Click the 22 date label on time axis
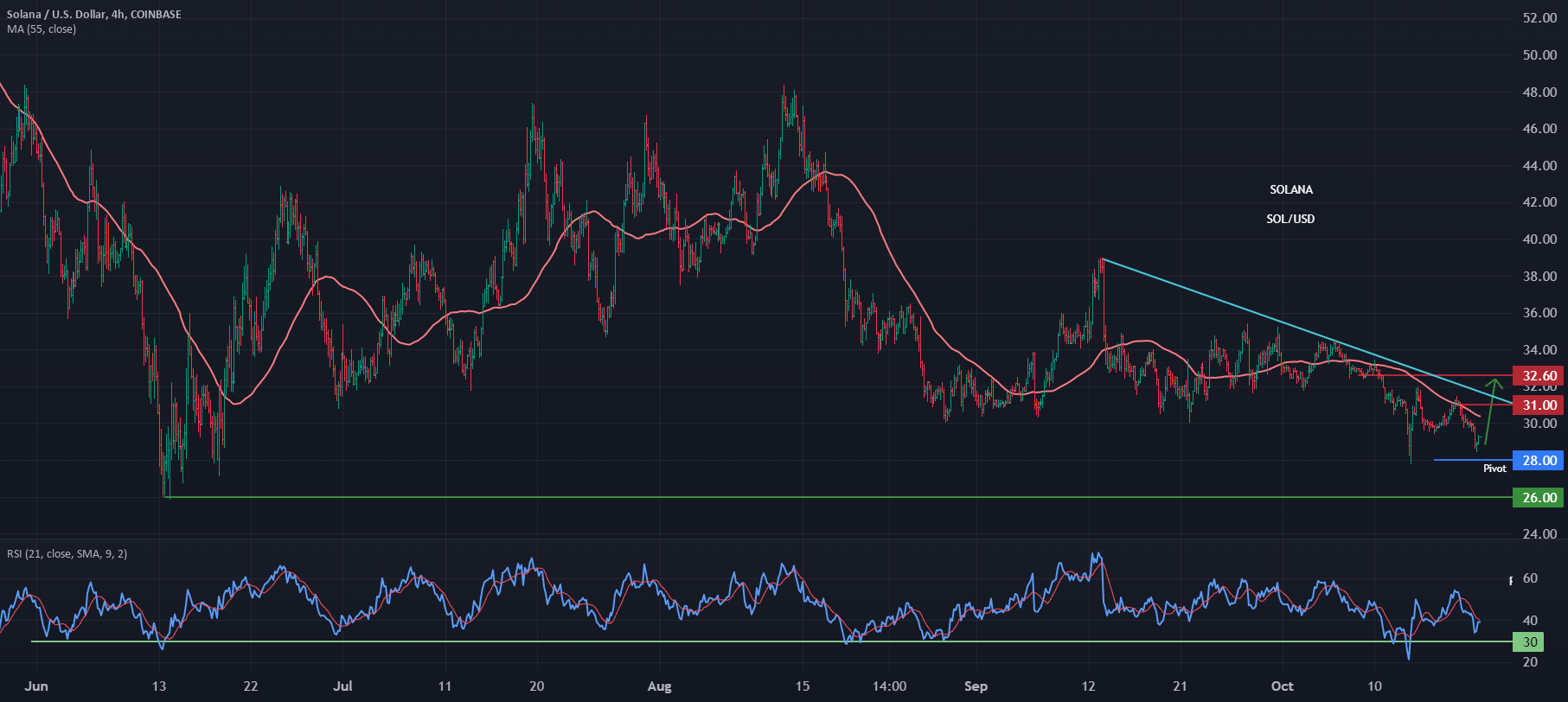 point(251,686)
